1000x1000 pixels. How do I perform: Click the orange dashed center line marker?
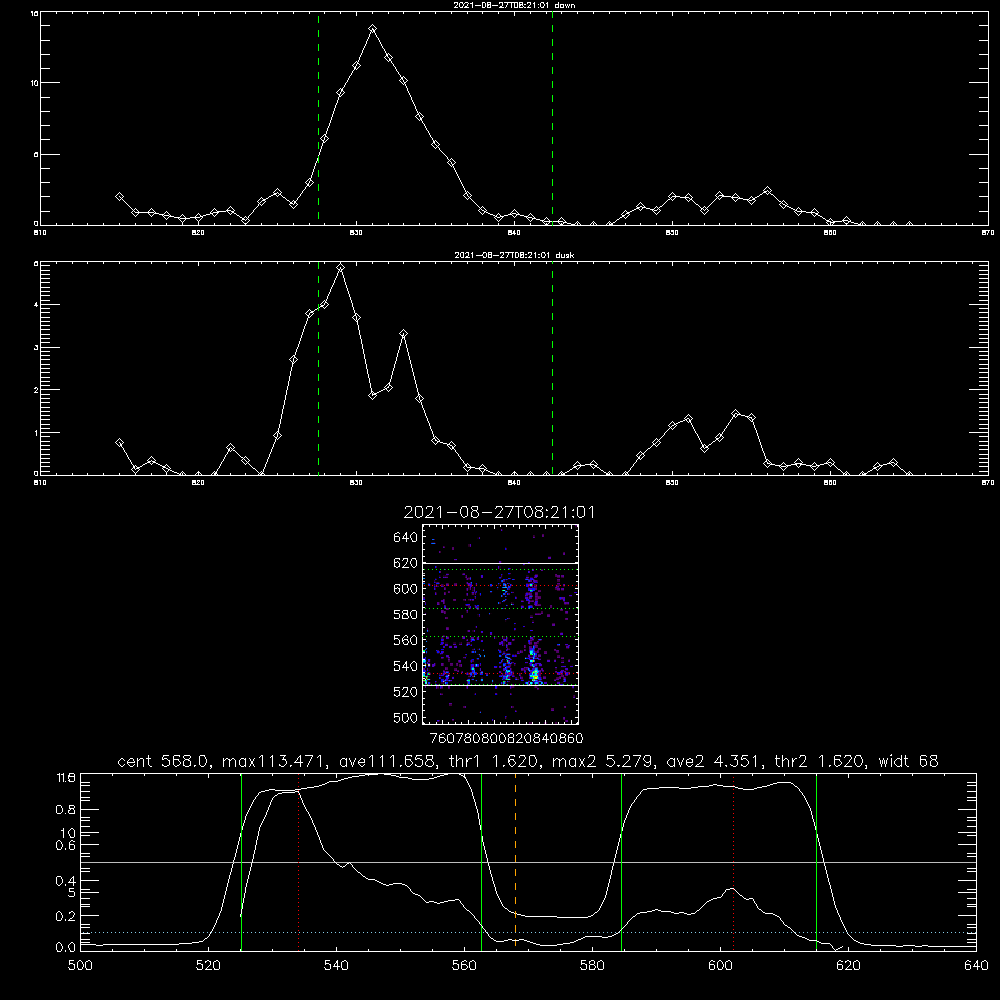pyautogui.click(x=515, y=862)
